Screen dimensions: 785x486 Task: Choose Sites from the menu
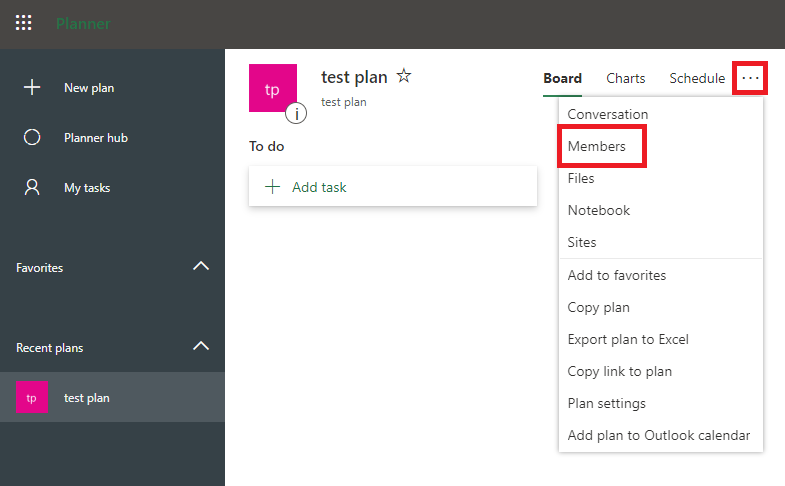[x=661, y=242]
